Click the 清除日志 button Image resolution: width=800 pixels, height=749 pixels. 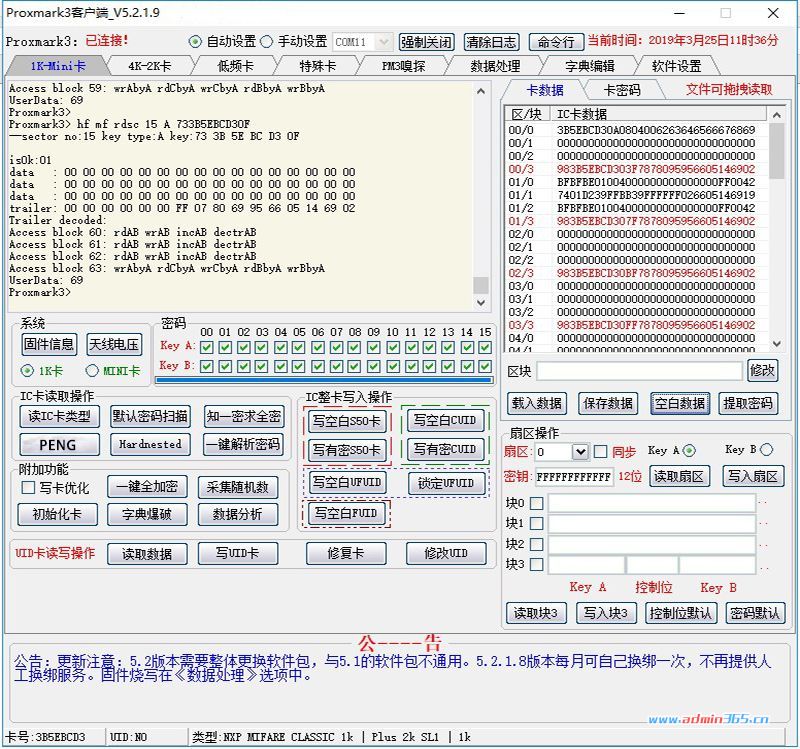pos(491,42)
